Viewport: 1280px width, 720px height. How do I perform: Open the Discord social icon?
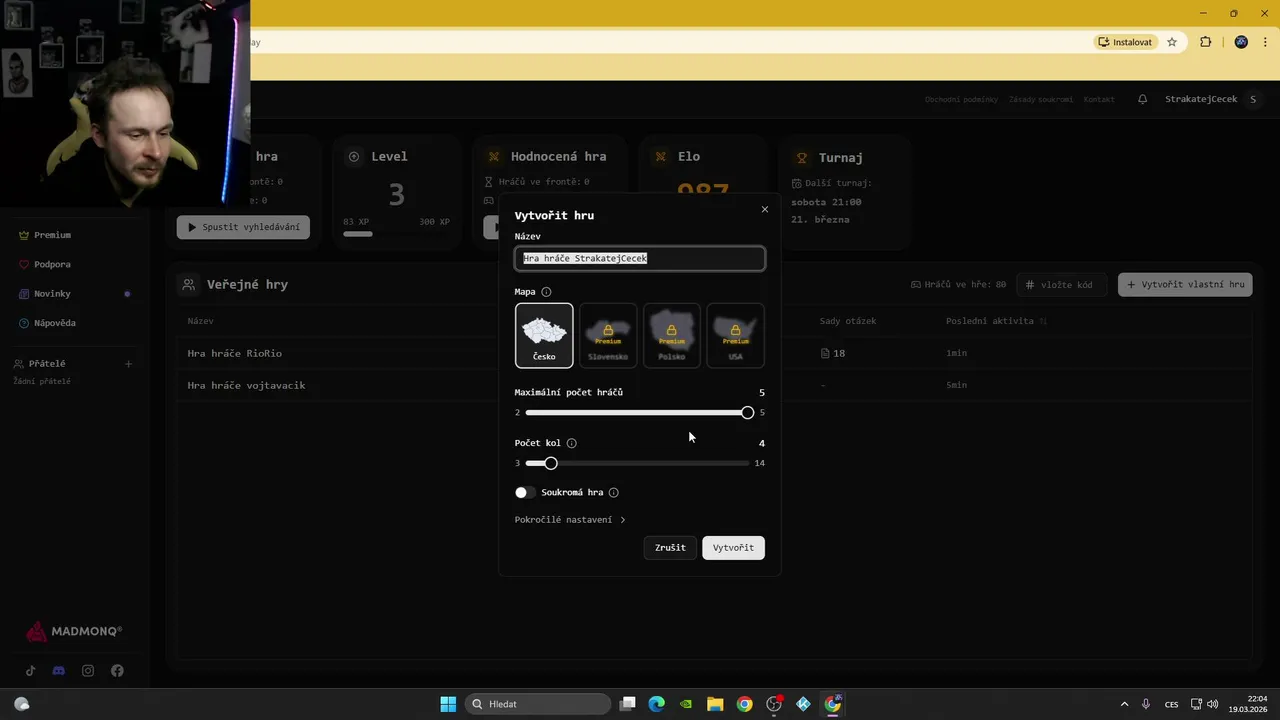58,671
